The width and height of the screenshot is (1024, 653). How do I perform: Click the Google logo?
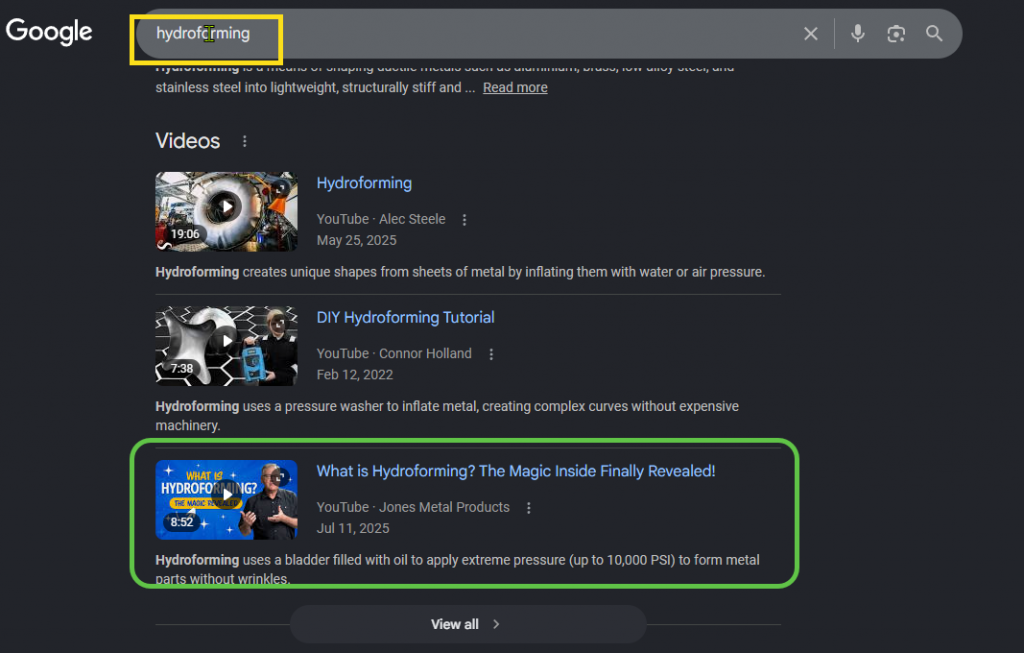click(49, 31)
